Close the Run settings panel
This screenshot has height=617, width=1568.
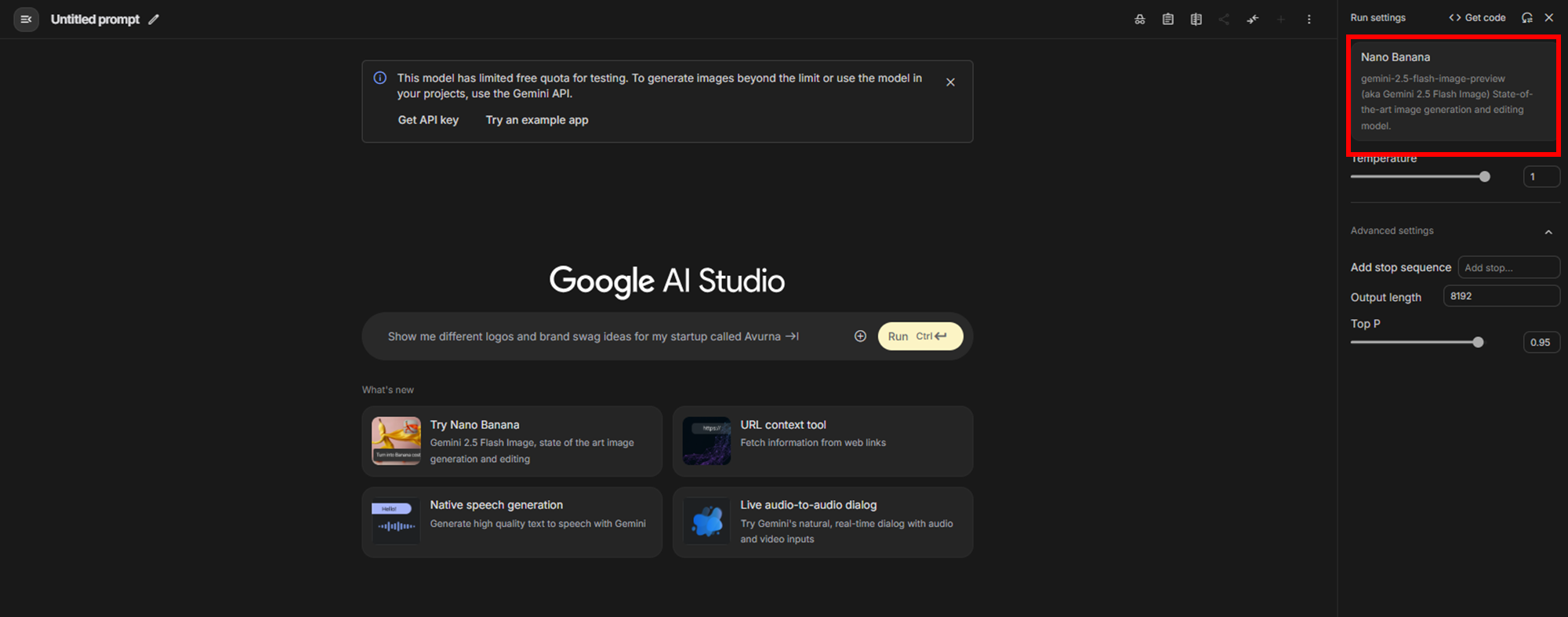[1549, 17]
